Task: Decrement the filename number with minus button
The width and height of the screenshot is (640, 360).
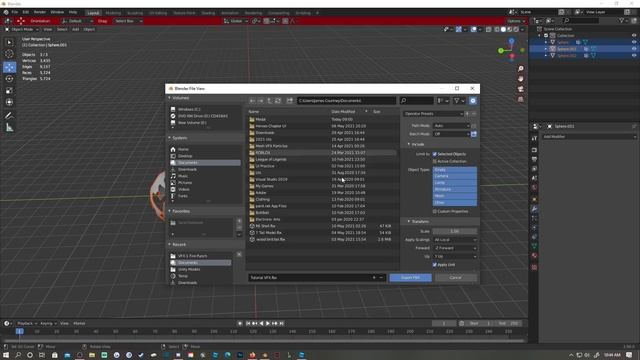Action: pos(381,278)
